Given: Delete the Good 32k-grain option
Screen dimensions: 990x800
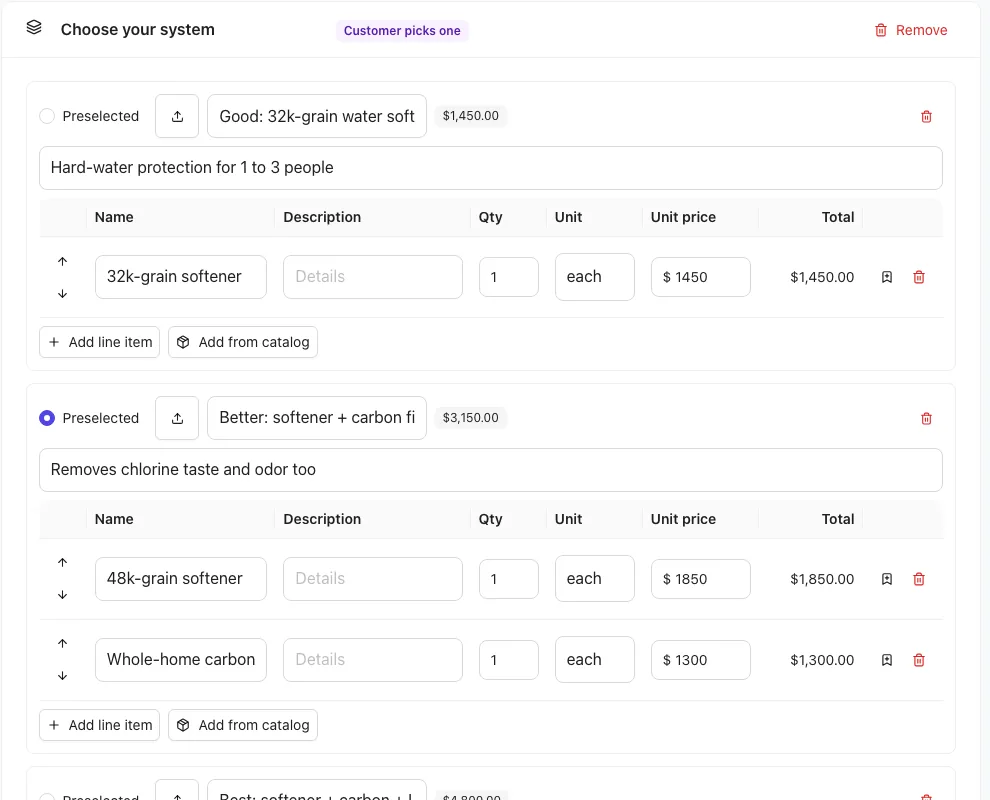Looking at the screenshot, I should 926,116.
